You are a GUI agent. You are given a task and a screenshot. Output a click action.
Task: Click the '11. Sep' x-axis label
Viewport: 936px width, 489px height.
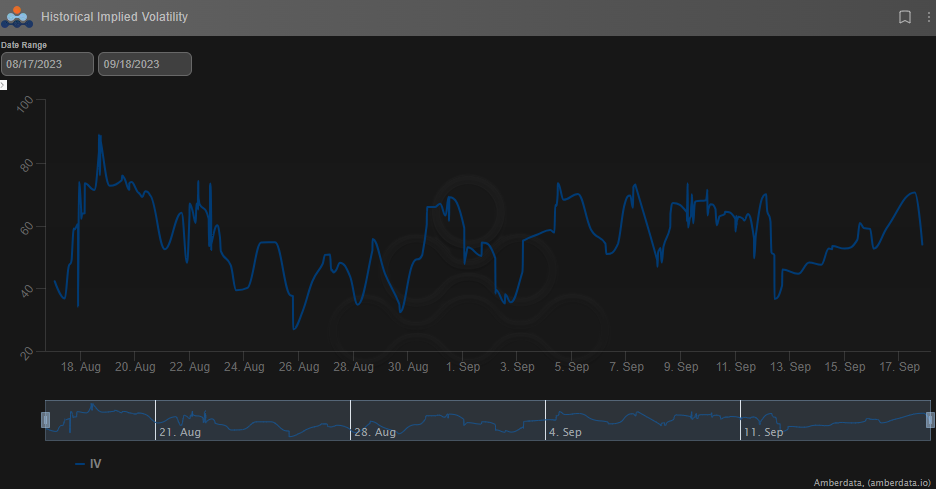point(735,367)
